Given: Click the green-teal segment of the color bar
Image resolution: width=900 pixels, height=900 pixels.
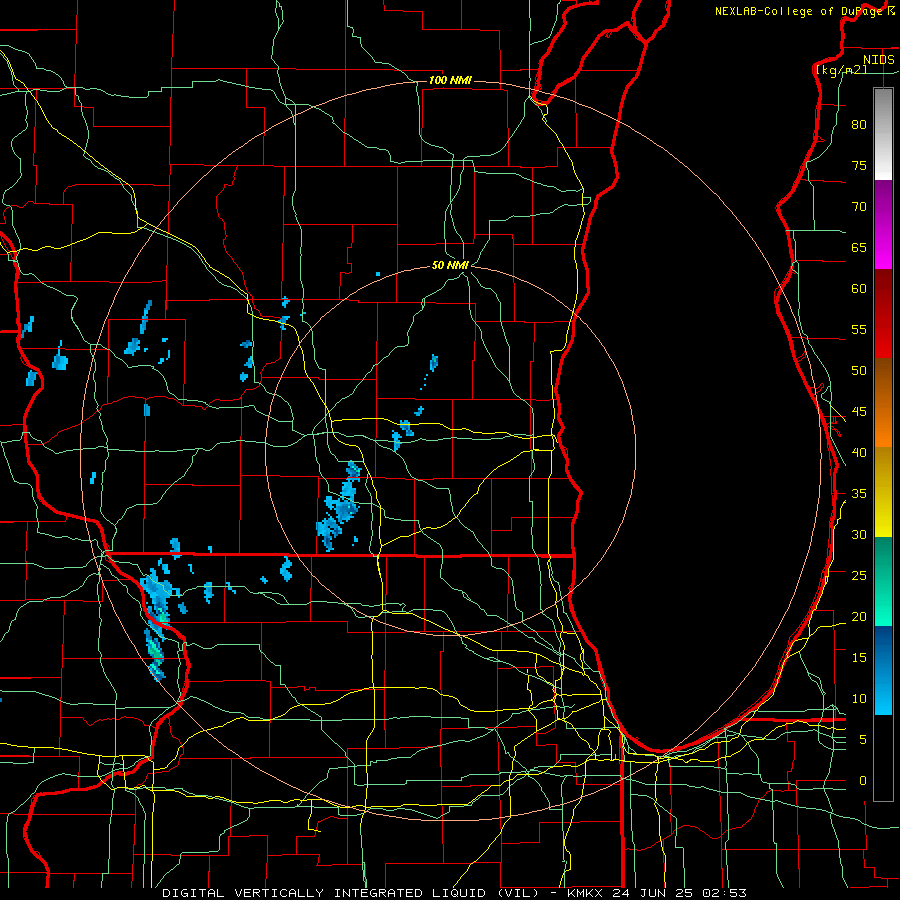Looking at the screenshot, I should coord(883,581).
